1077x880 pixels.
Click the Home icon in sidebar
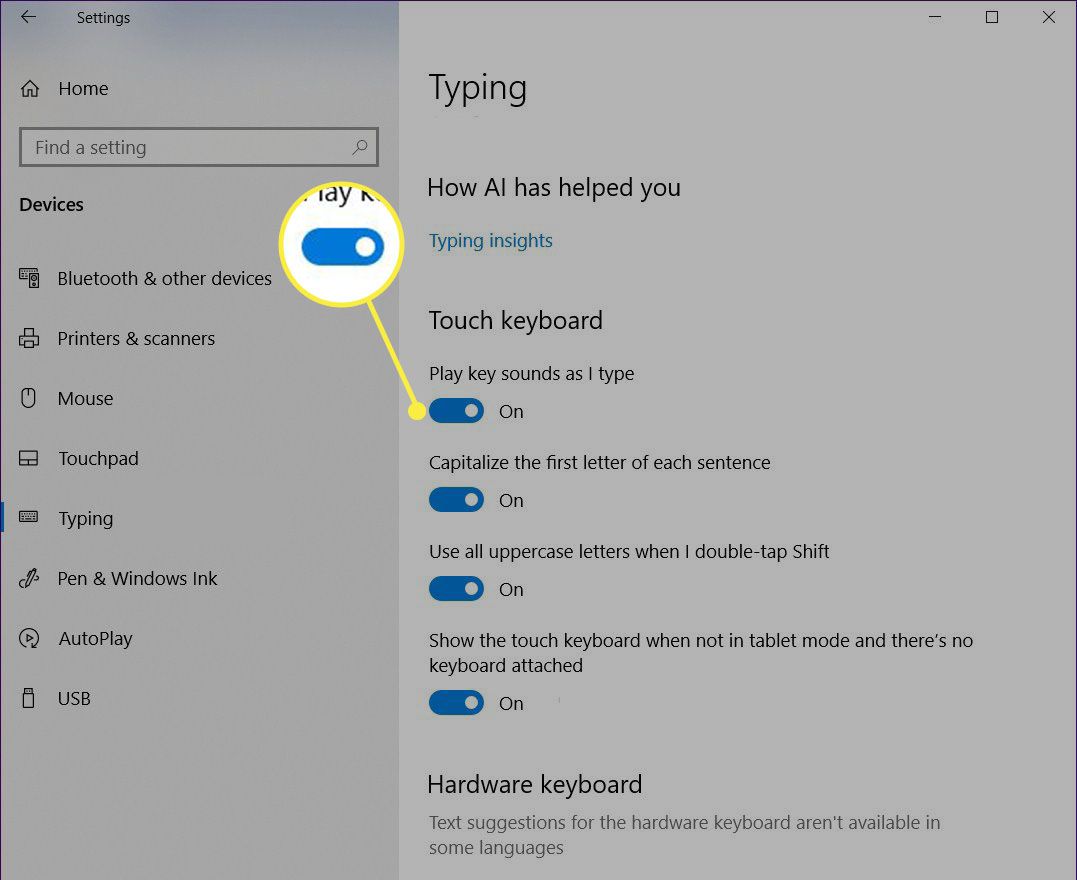pos(30,88)
